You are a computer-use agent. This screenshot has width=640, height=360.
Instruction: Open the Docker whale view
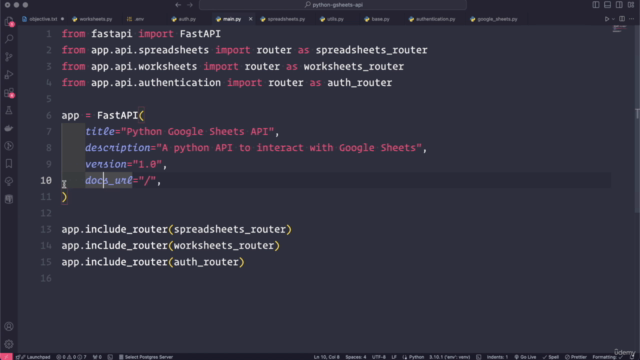tap(9, 128)
